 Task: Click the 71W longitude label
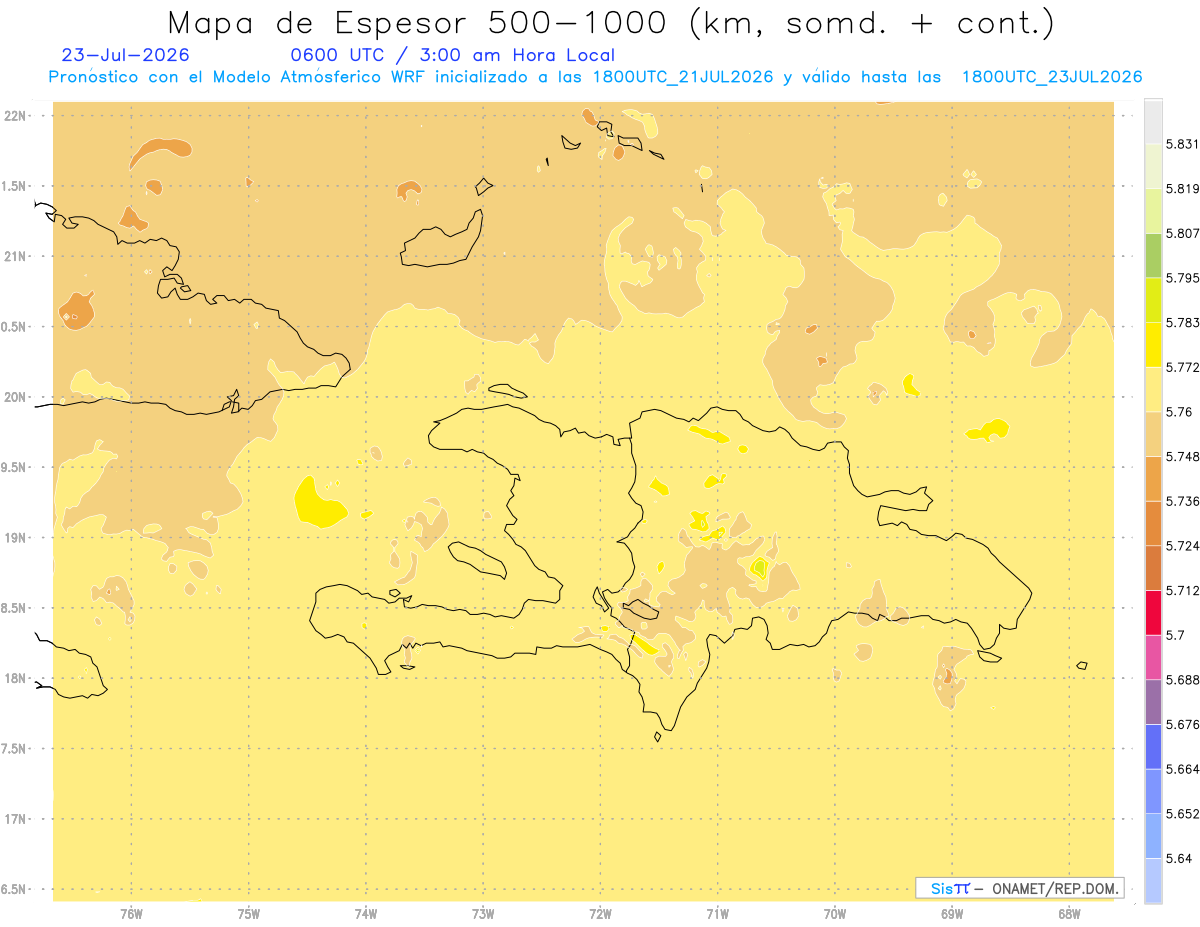pos(717,914)
